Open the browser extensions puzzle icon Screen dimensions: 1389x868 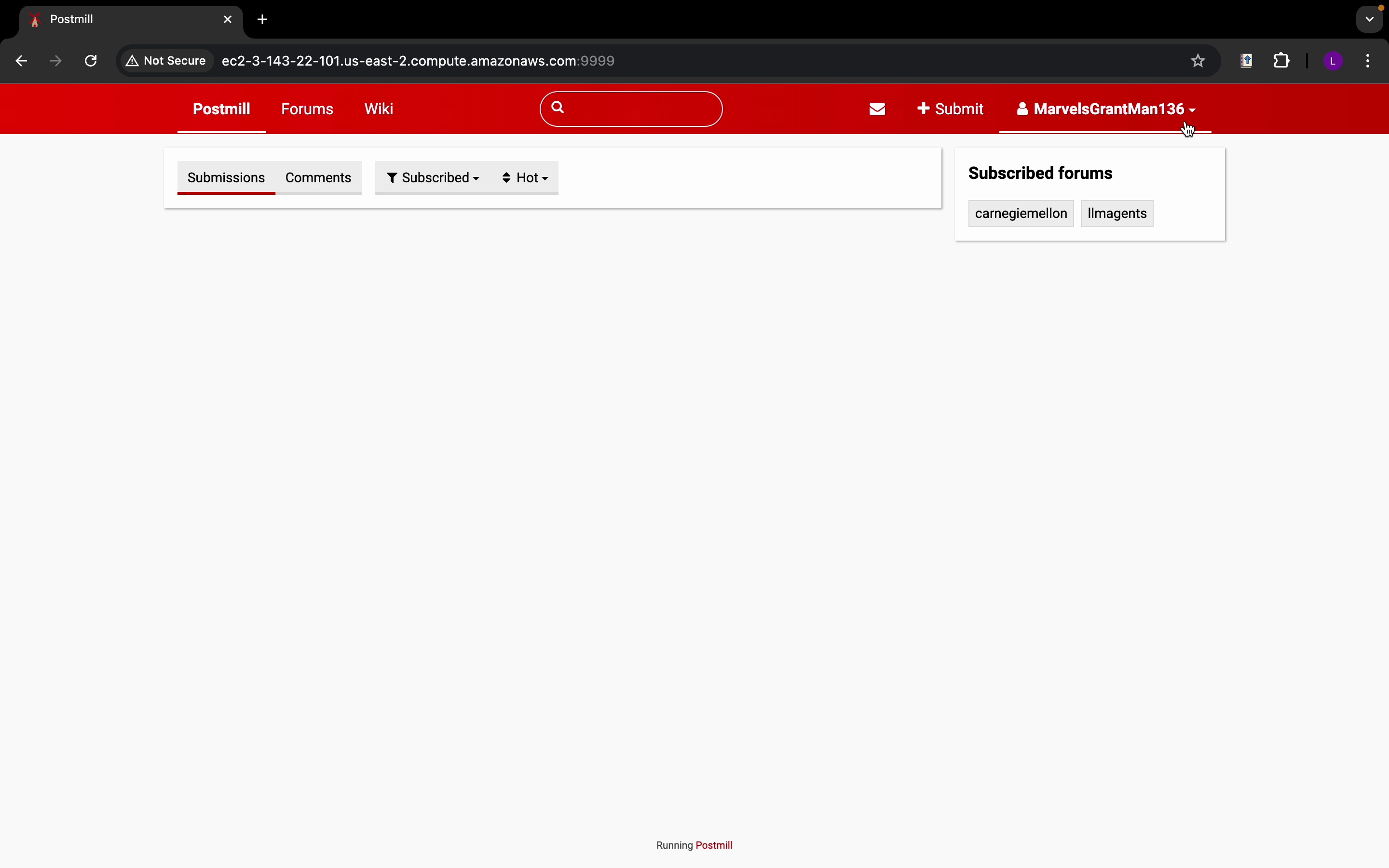(x=1282, y=61)
